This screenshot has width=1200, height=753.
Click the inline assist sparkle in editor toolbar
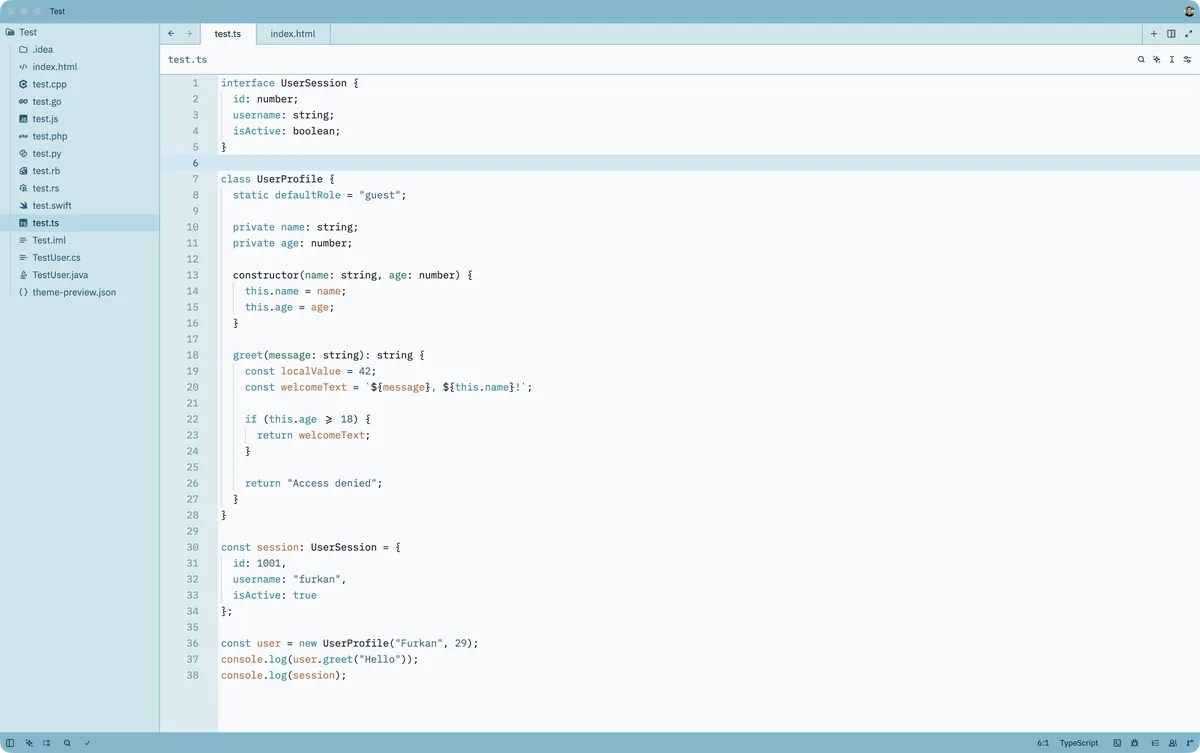1156,60
